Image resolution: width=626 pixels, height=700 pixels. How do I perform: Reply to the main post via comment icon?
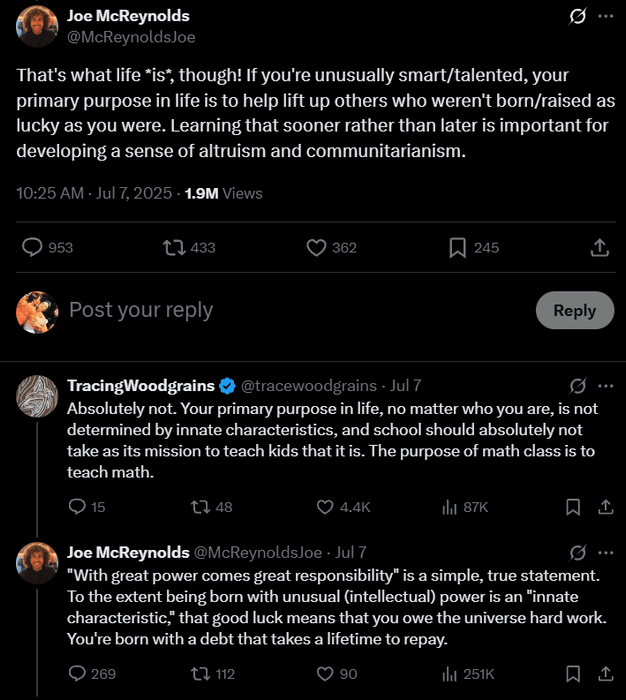click(x=33, y=247)
